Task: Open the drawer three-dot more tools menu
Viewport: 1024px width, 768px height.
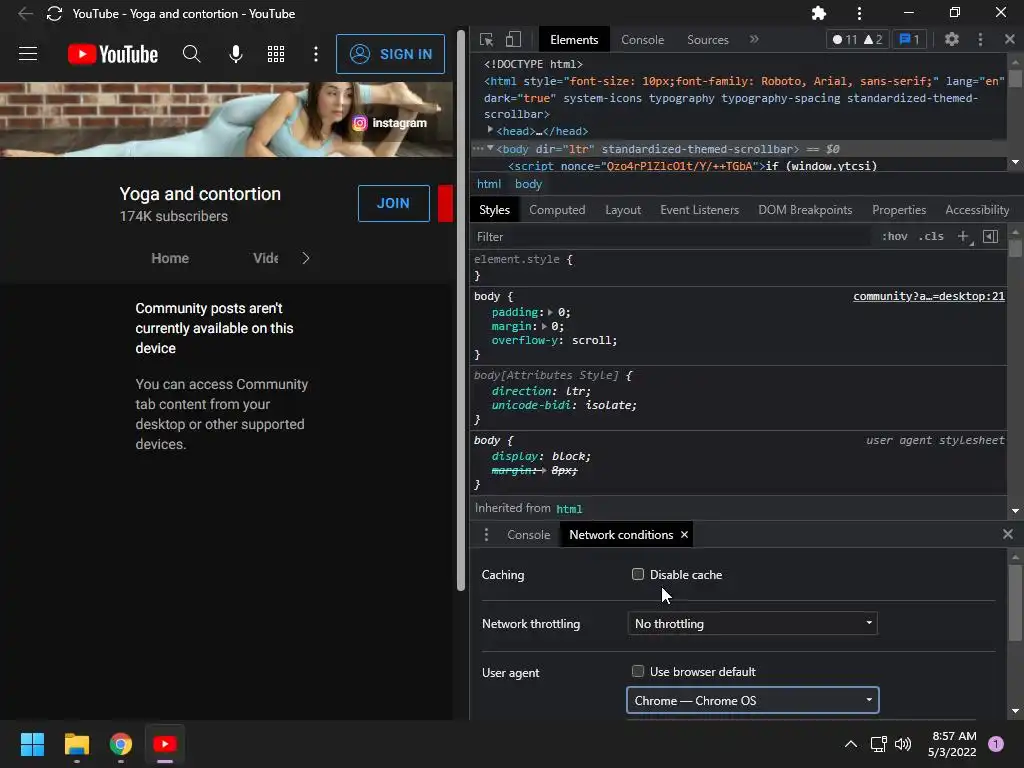Action: 486,535
